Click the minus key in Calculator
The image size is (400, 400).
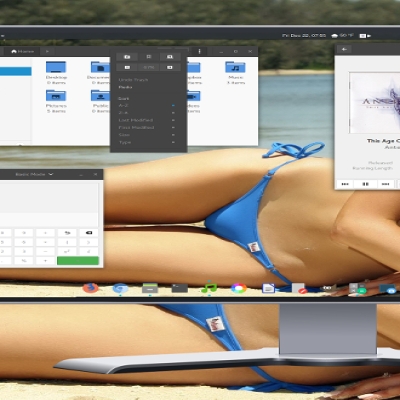point(45,251)
